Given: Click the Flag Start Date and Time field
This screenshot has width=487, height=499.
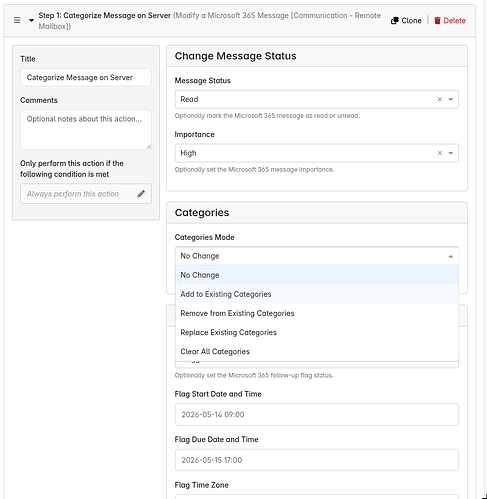Looking at the screenshot, I should 317,414.
